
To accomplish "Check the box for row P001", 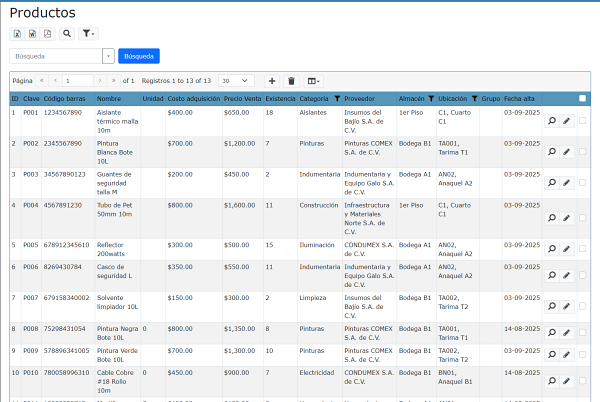I will pos(582,122).
